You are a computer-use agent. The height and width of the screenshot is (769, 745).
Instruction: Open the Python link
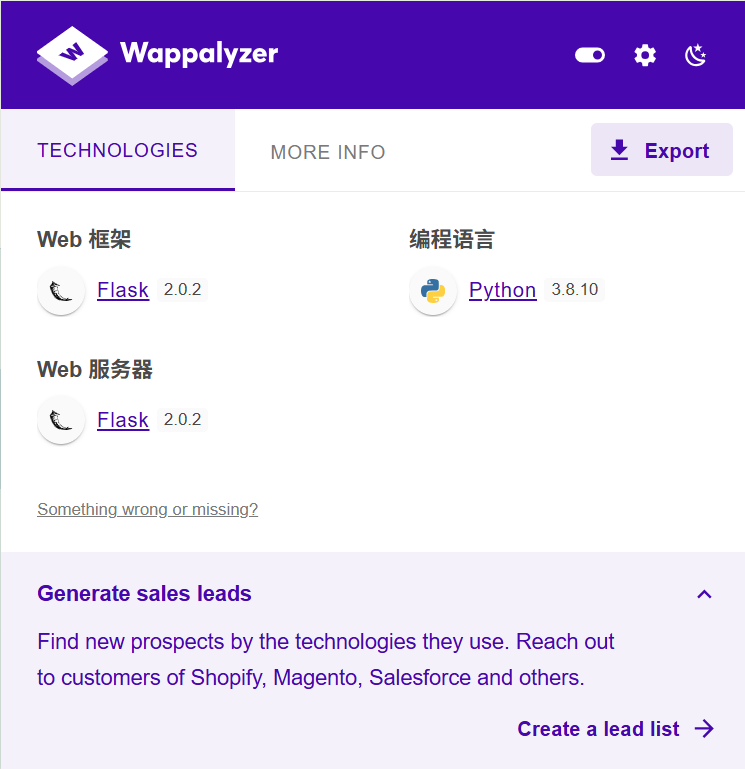click(x=502, y=290)
